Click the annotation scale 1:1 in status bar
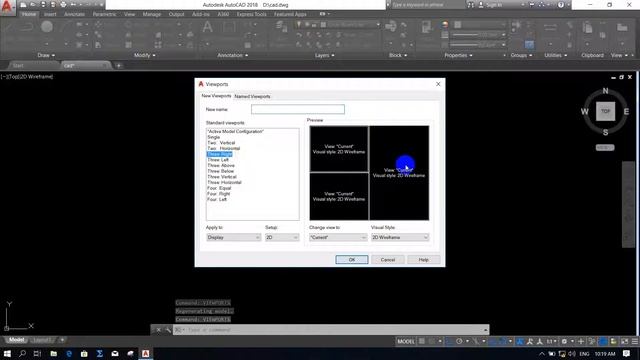This screenshot has height=360, width=640. click(550, 341)
